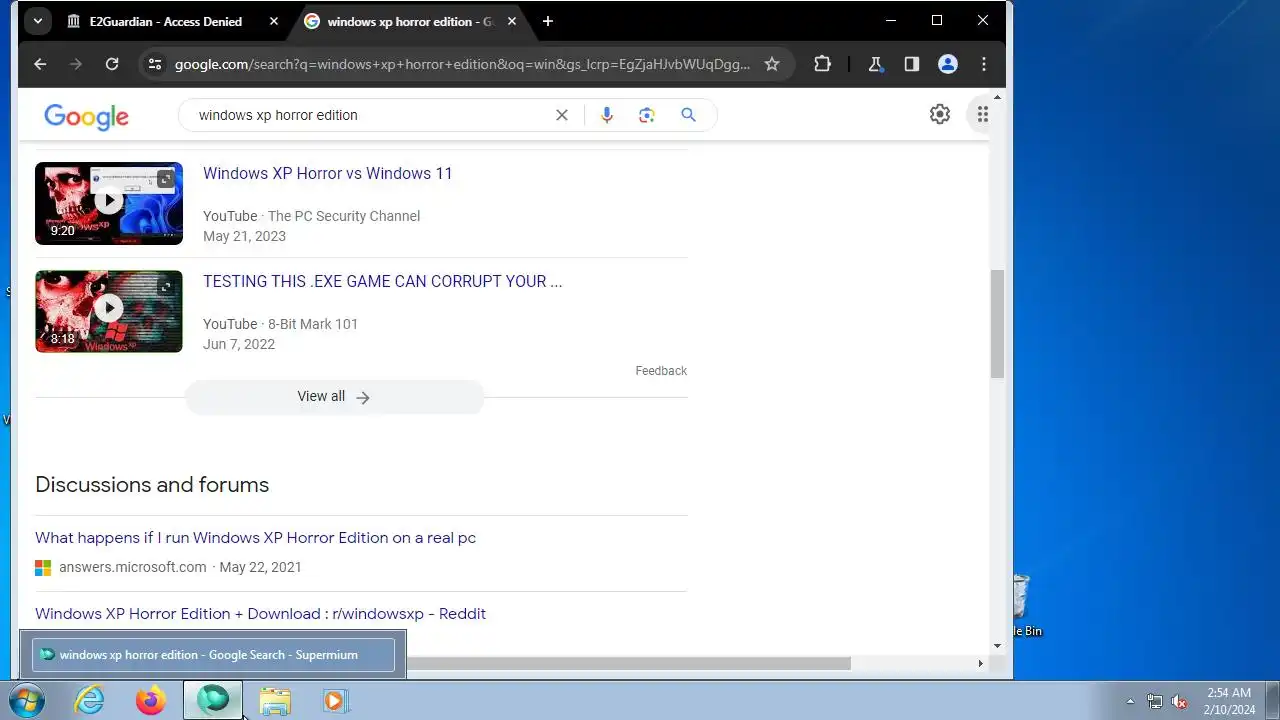Screen dimensions: 1280x720
Task: Click the 8-Bit Mark 101 source text
Action: pyautogui.click(x=312, y=324)
